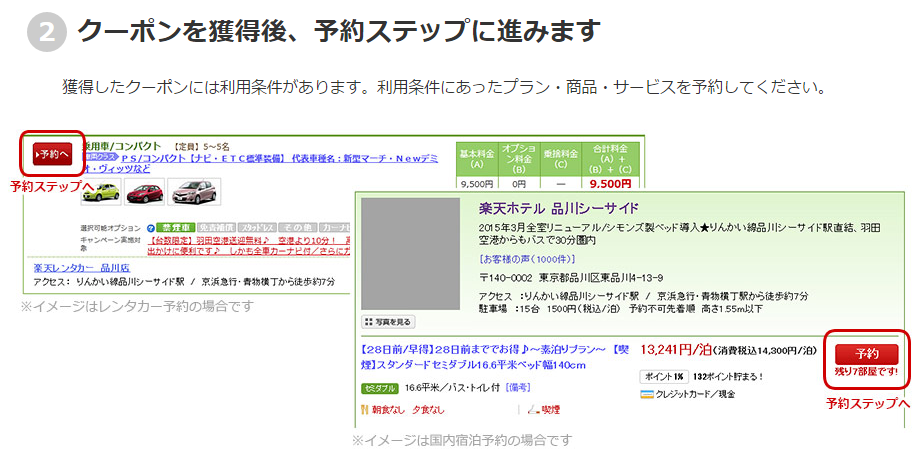Click the red 9,500円 total price
This screenshot has width=918, height=458.
tap(610, 184)
